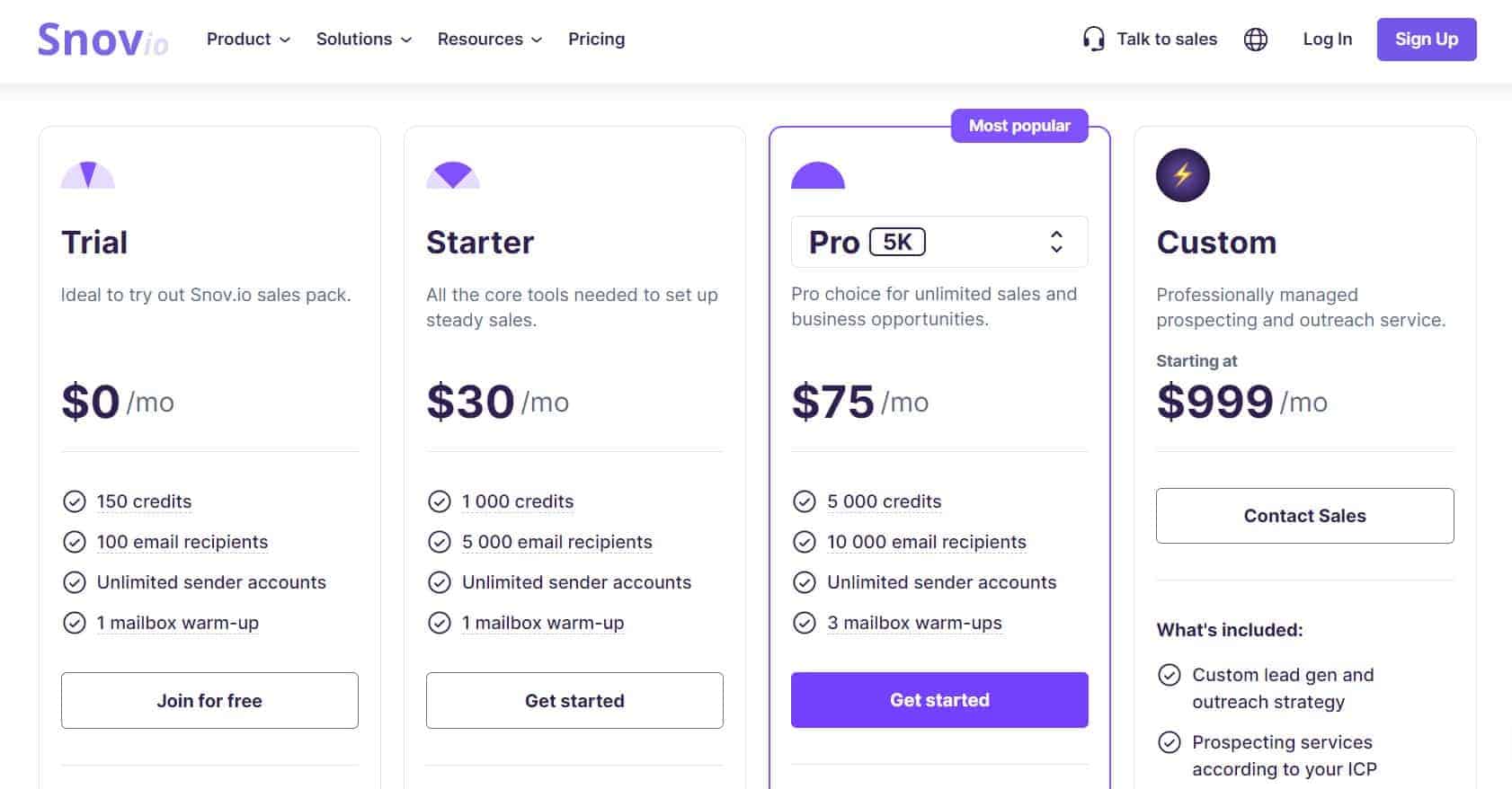1512x789 pixels.
Task: Open the Pro 5K plan selector
Action: (x=939, y=242)
